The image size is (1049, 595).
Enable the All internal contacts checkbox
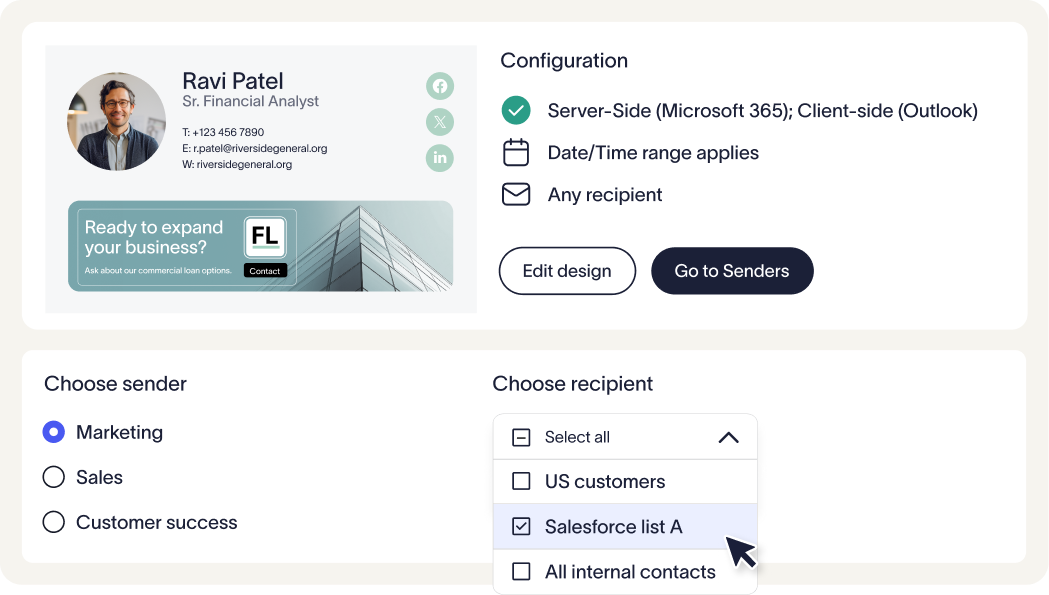tap(521, 572)
